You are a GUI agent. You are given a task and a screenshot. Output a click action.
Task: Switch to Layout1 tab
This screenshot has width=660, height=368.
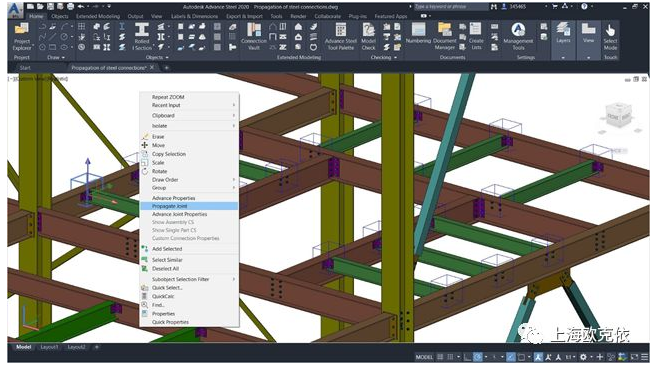(x=49, y=347)
